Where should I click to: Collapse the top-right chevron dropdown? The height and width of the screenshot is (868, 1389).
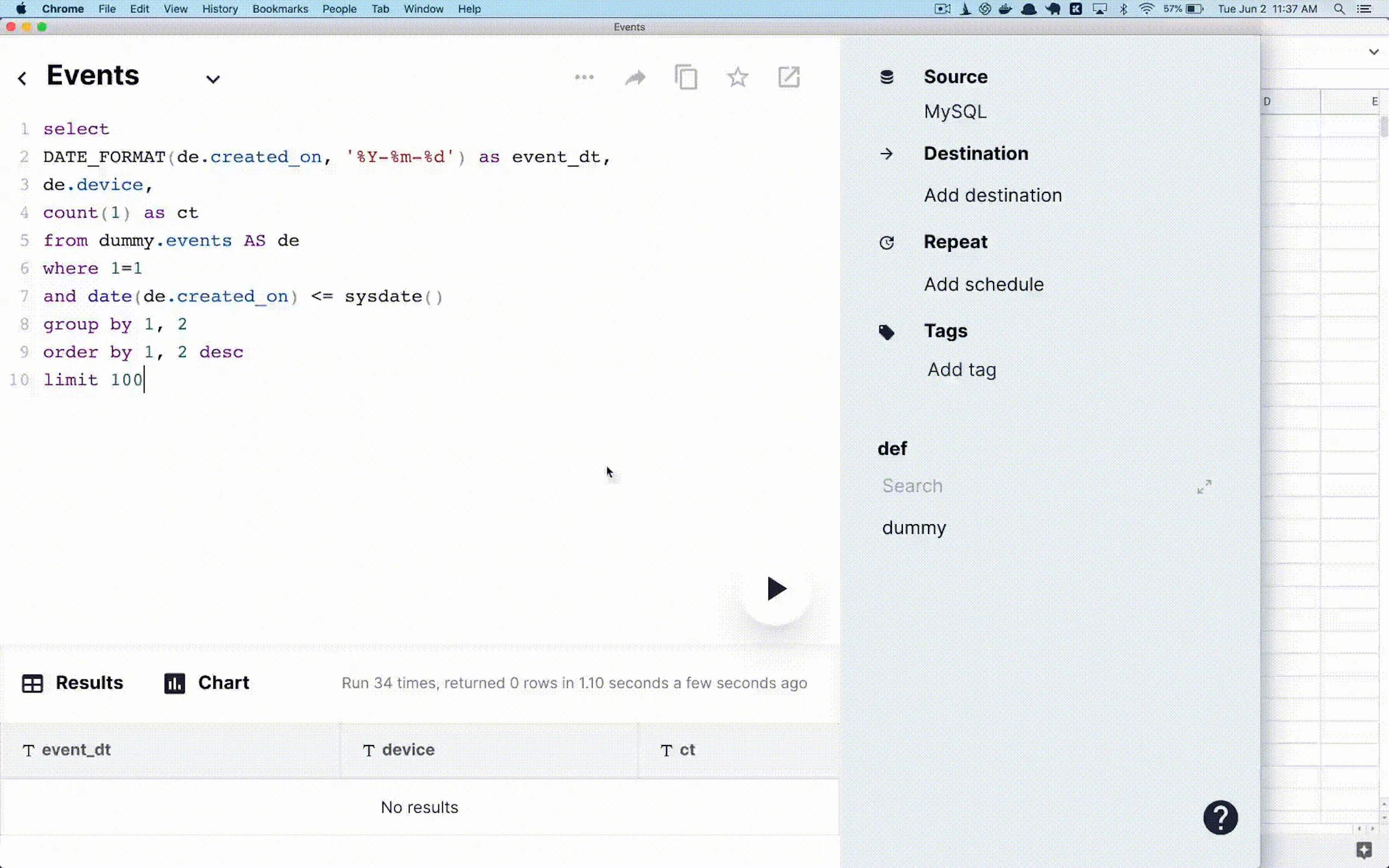1374,52
